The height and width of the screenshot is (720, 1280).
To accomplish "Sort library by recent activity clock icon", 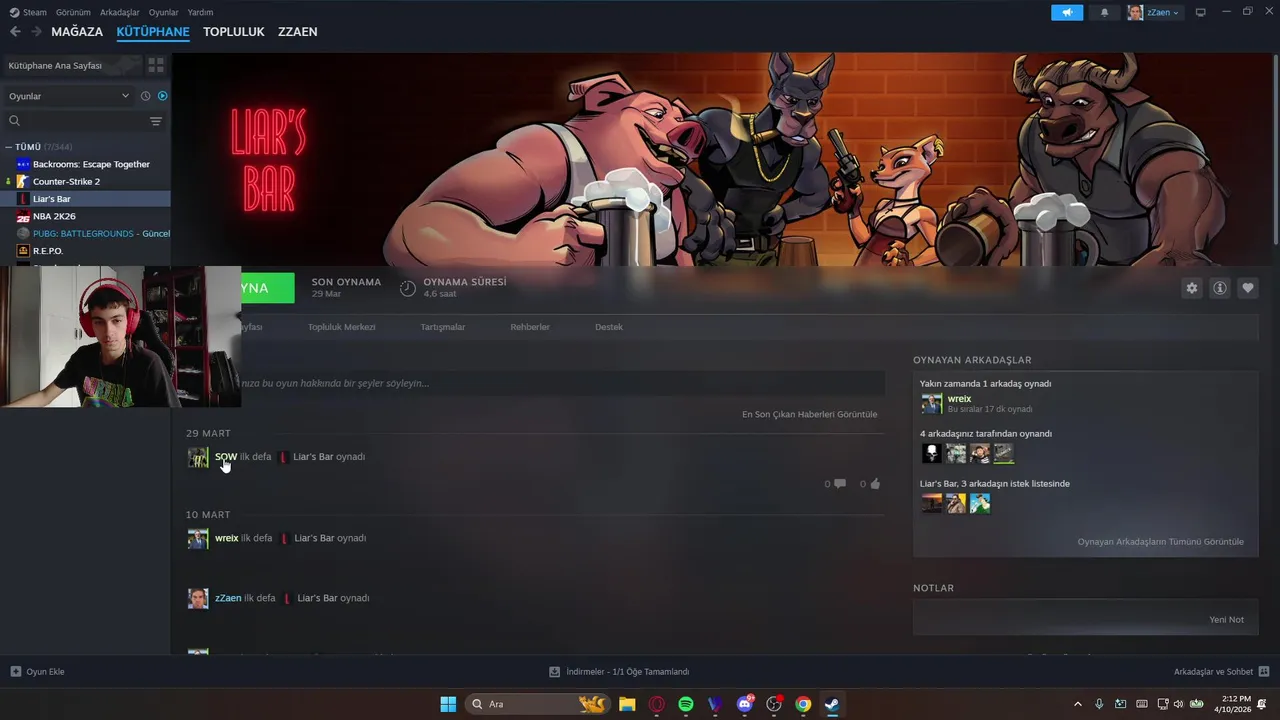I will click(145, 96).
